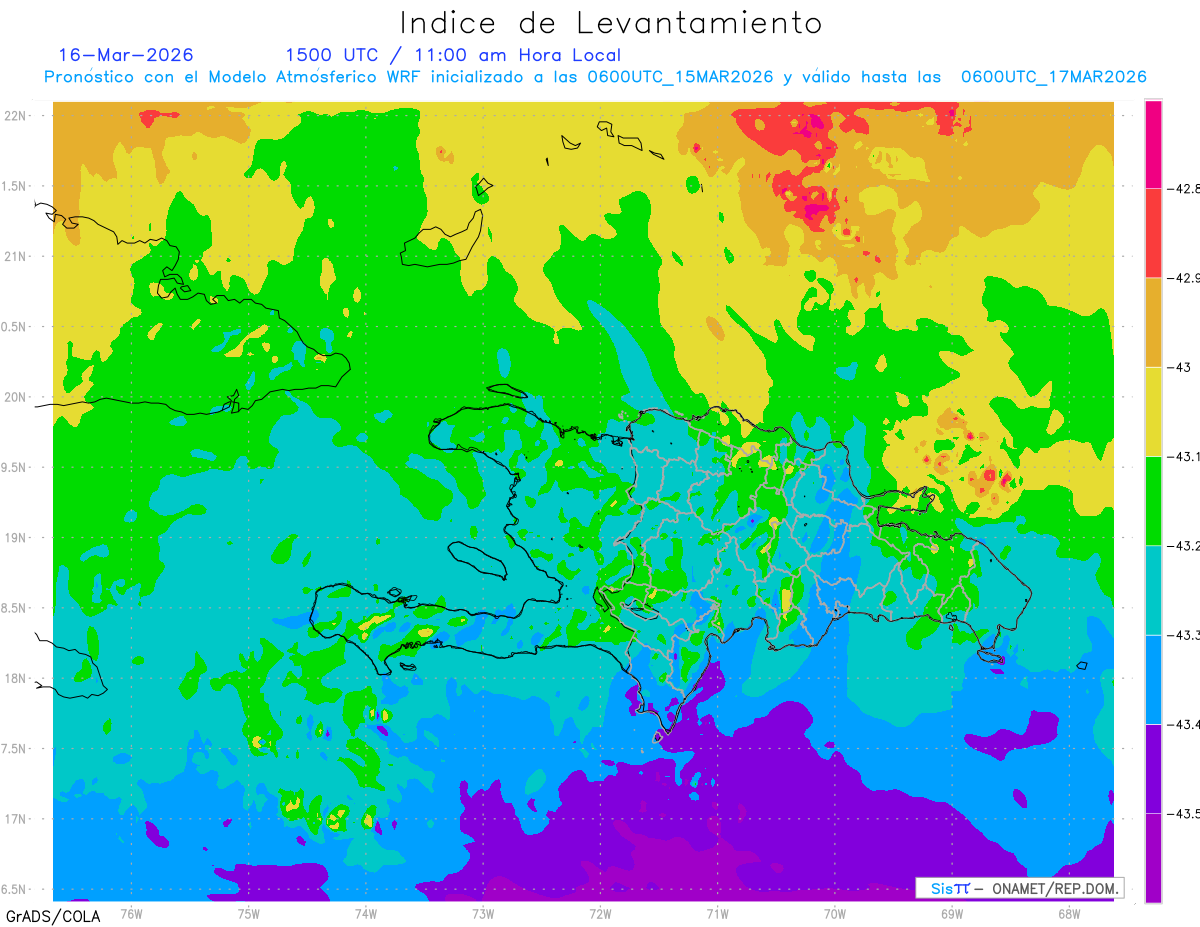Select the legend value "-43.2"
Viewport: 1200px width, 927px height.
[x=1182, y=546]
